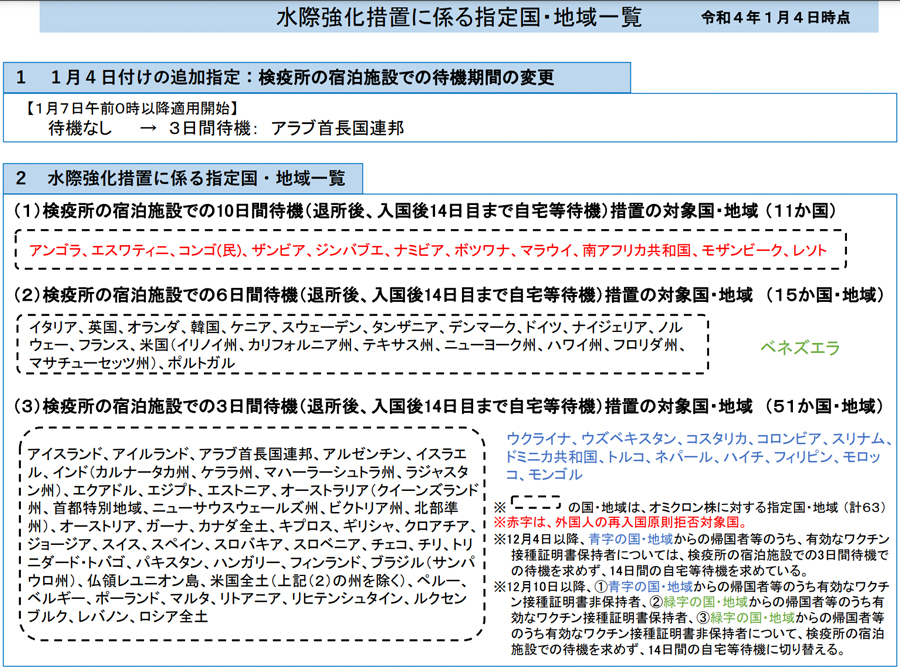Click the line containing パキスタン、ハンガリー
The image size is (900, 669).
251,562
